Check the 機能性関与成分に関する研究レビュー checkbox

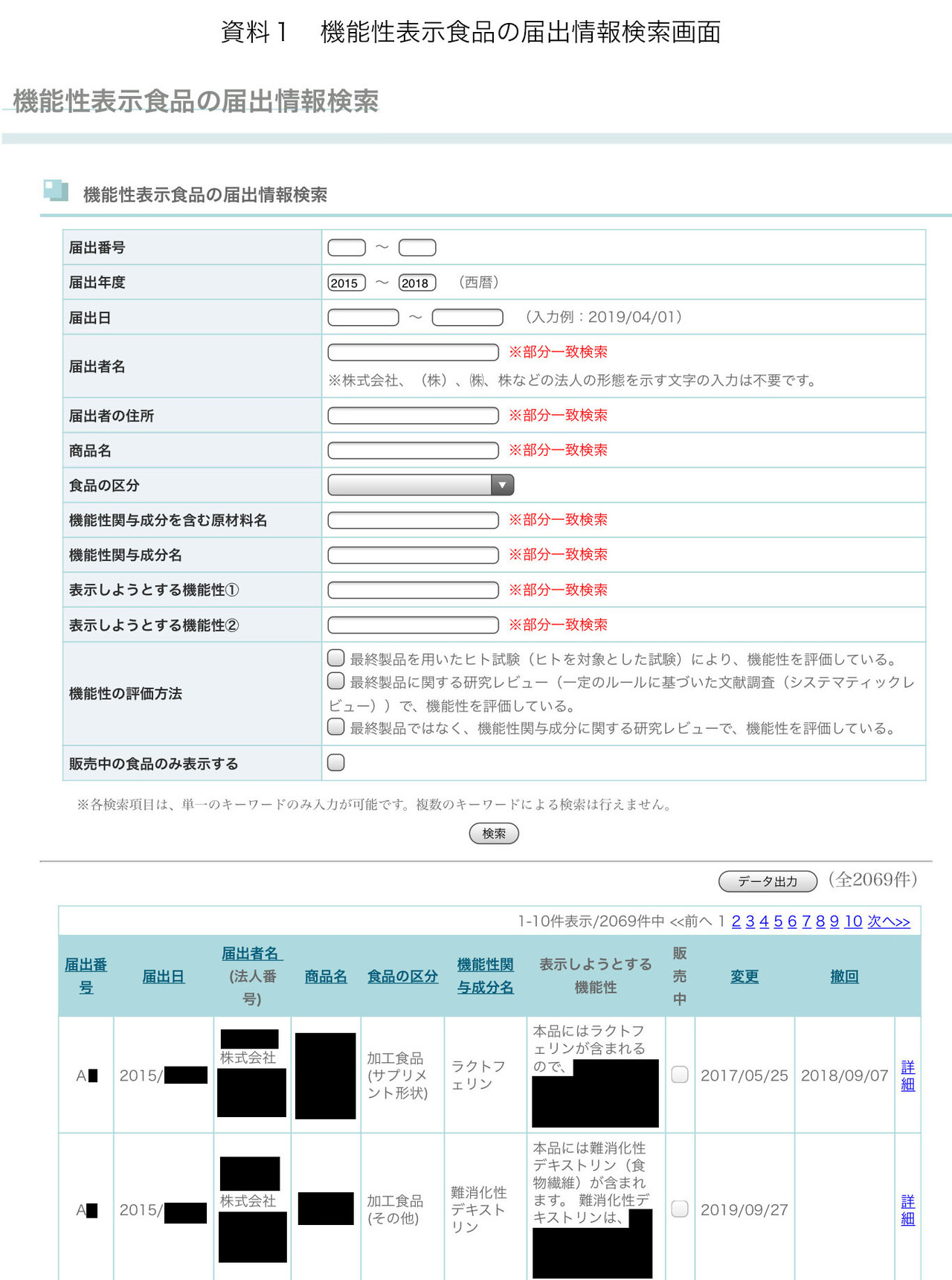[336, 727]
